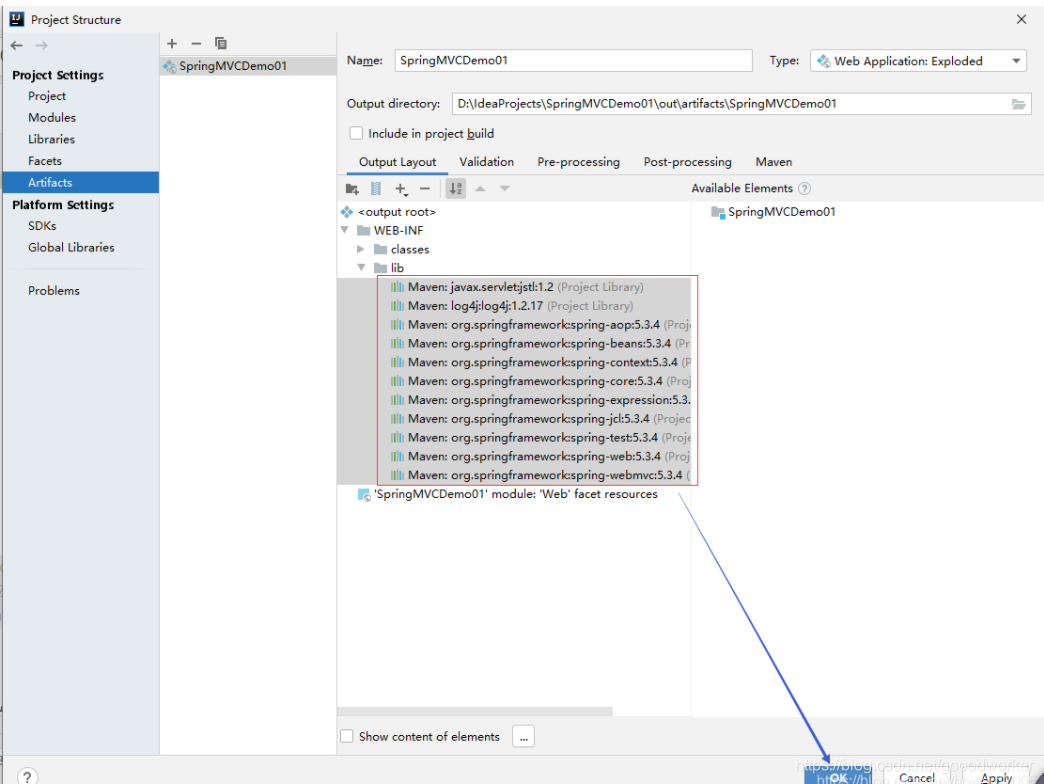
Task: Close the Project Structure dialog
Action: 1021,19
